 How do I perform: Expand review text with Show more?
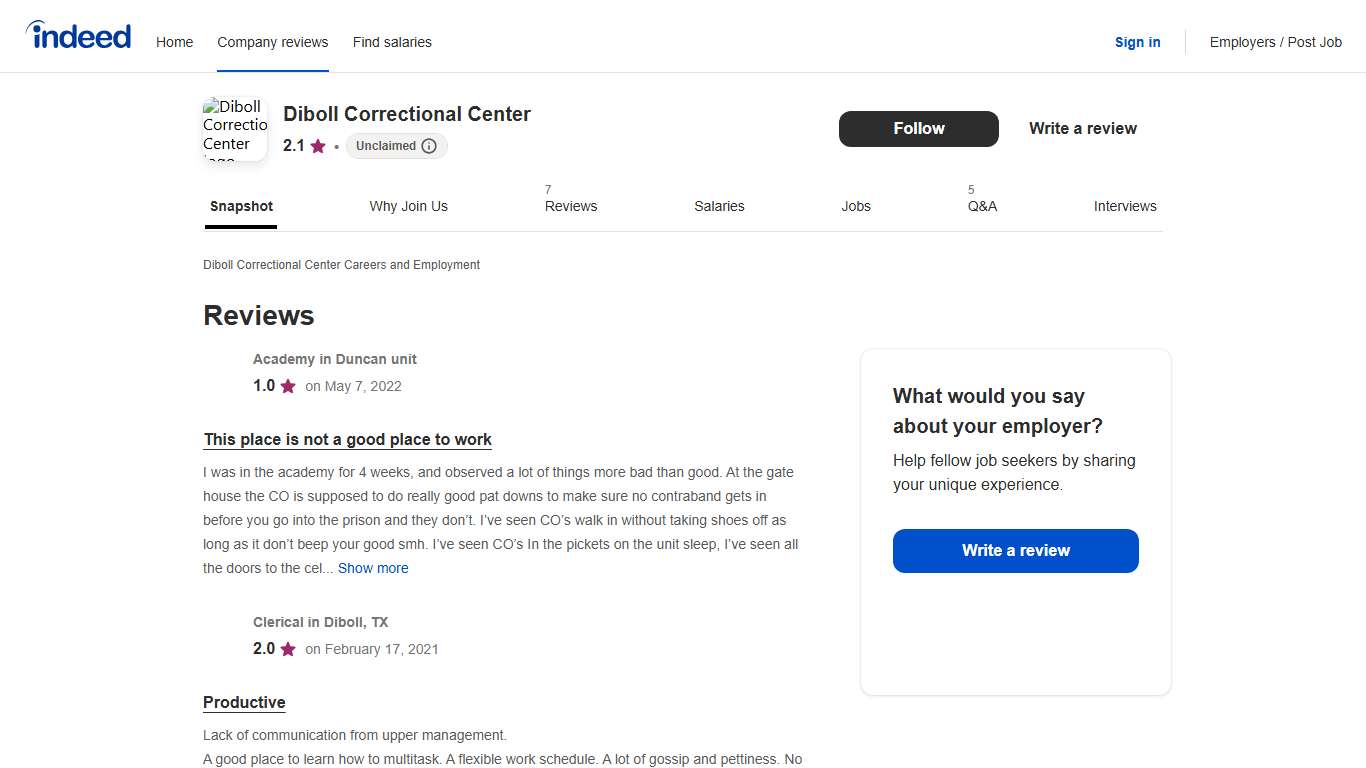373,568
